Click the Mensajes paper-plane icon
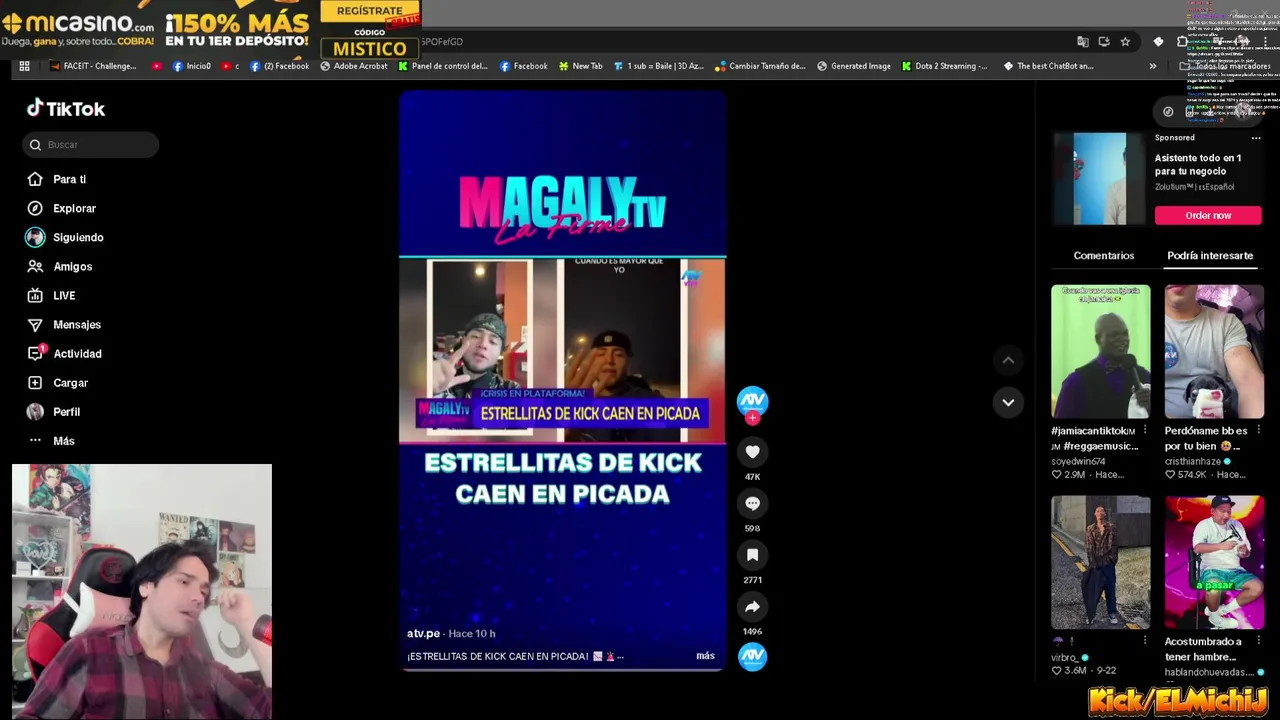Viewport: 1280px width, 720px height. (x=35, y=324)
